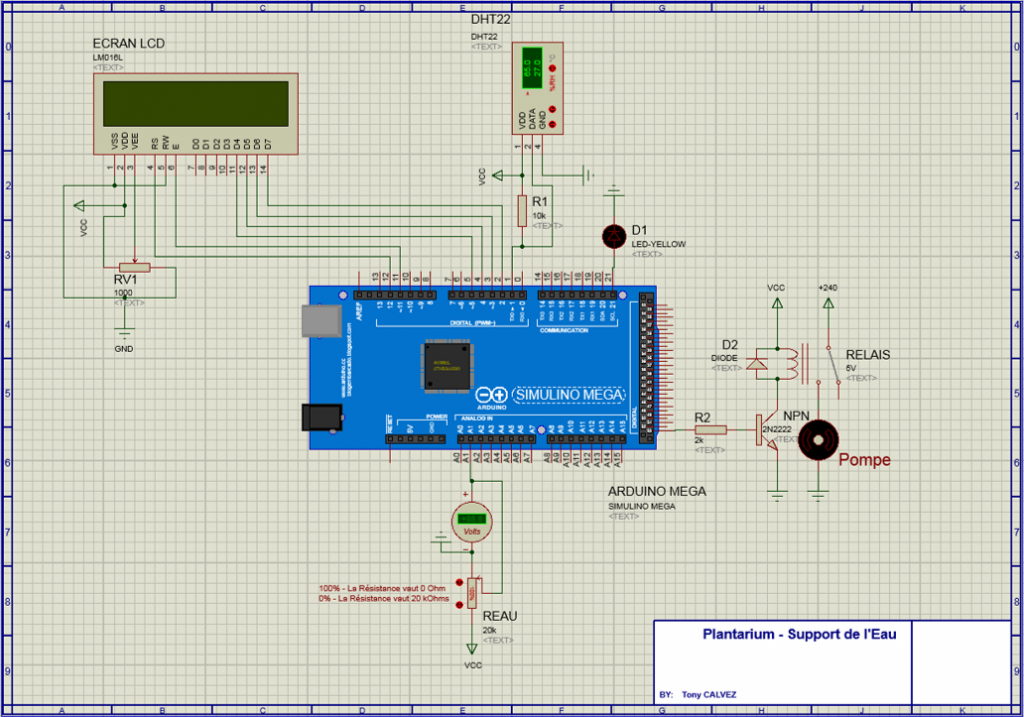The image size is (1024, 717).
Task: Click the '10k' value of R1
Action: point(539,215)
